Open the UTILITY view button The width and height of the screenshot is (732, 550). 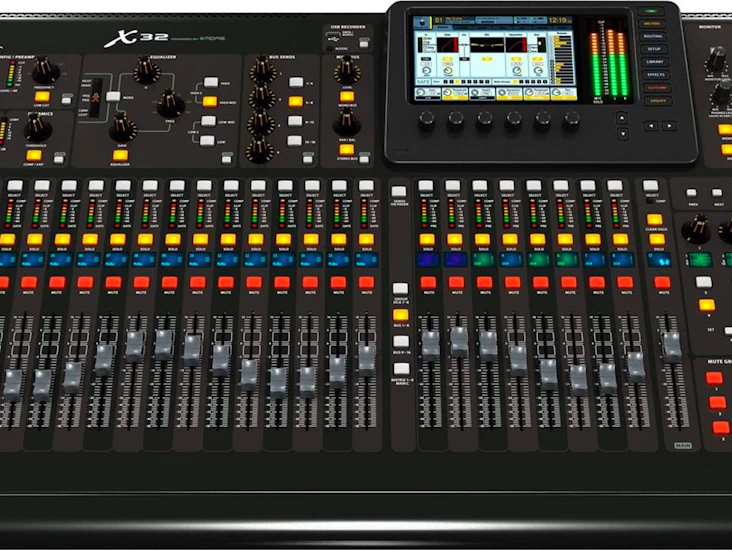(x=658, y=101)
